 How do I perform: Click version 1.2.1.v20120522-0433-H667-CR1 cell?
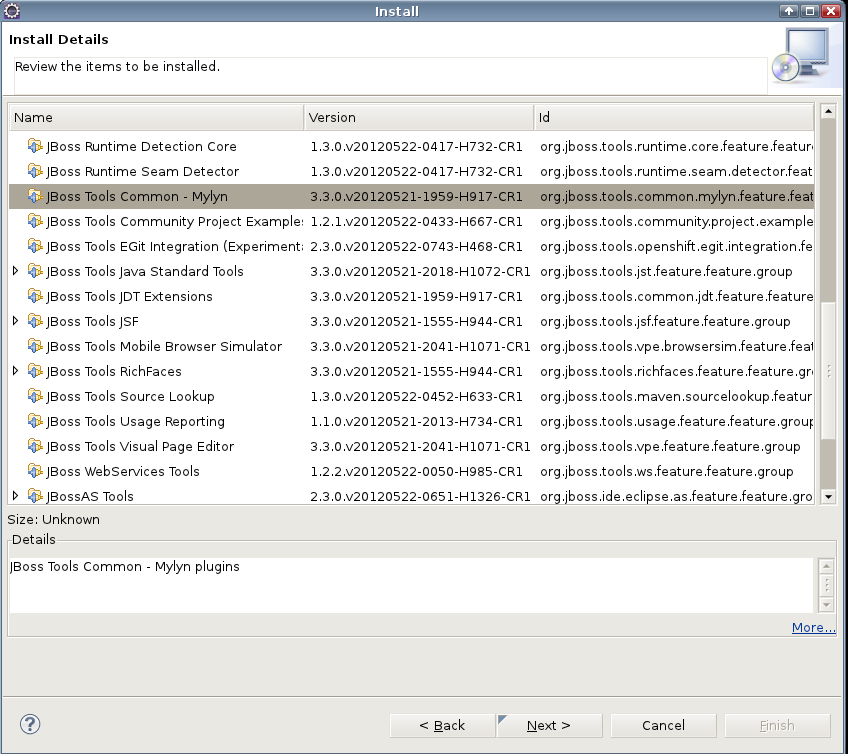[x=416, y=221]
